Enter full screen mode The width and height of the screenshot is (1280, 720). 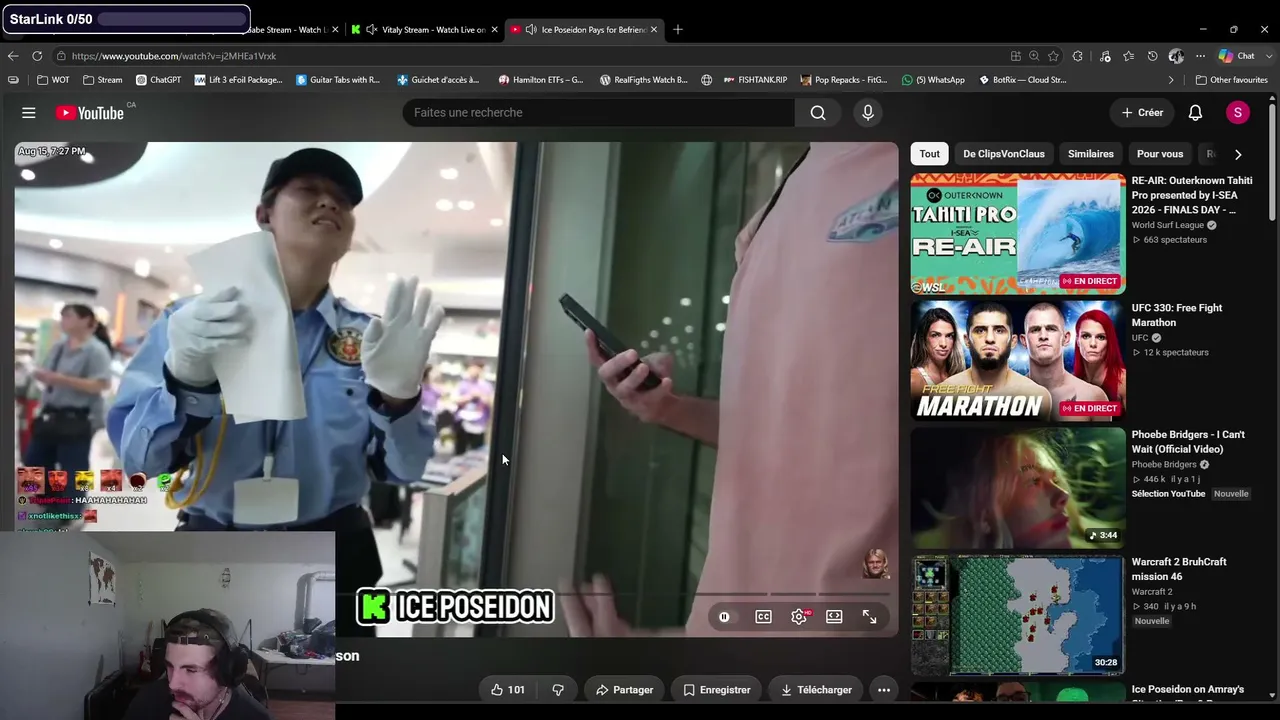869,617
